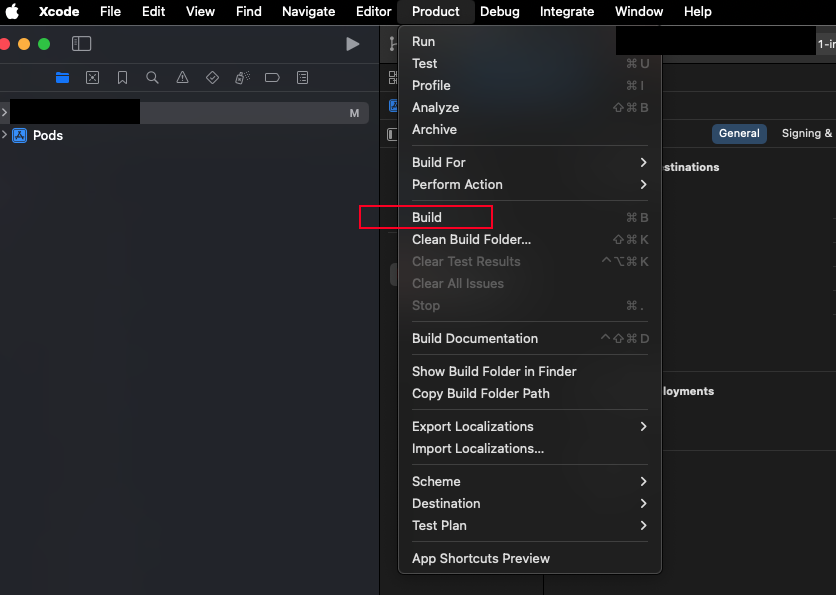The width and height of the screenshot is (836, 595).
Task: Open the Editor menu
Action: point(374,11)
